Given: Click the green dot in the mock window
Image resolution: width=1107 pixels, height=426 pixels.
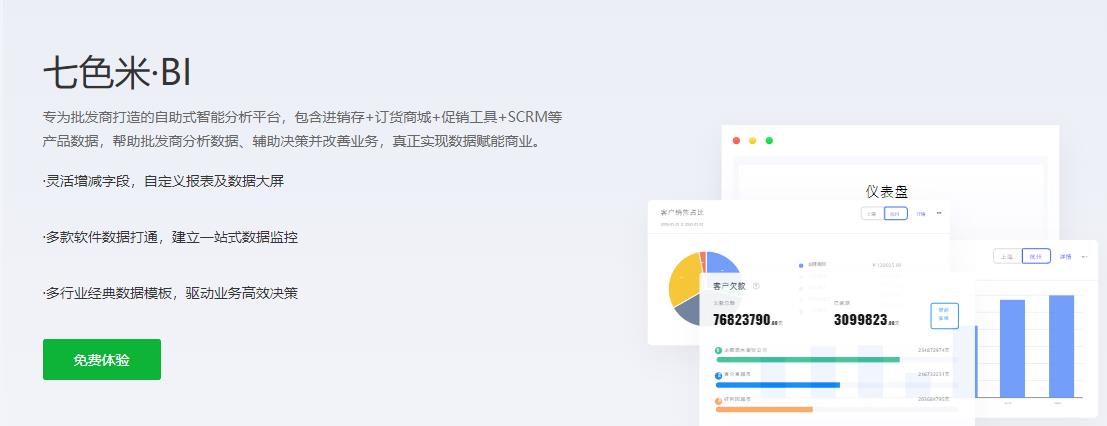Looking at the screenshot, I should (770, 141).
